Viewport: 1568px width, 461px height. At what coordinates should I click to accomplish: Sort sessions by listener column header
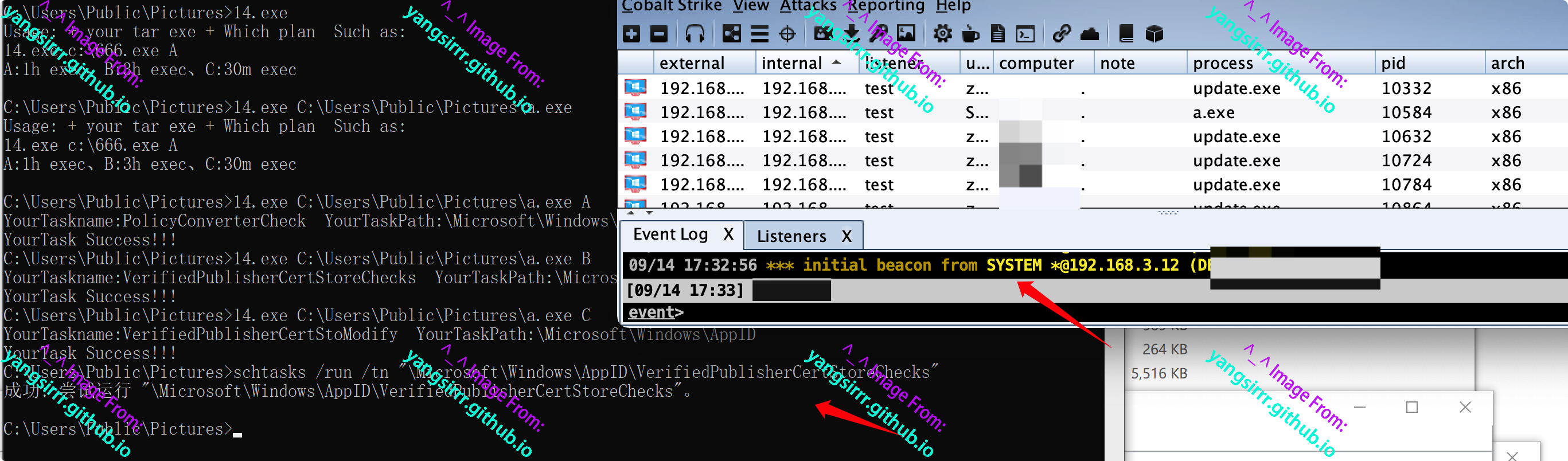(x=909, y=63)
